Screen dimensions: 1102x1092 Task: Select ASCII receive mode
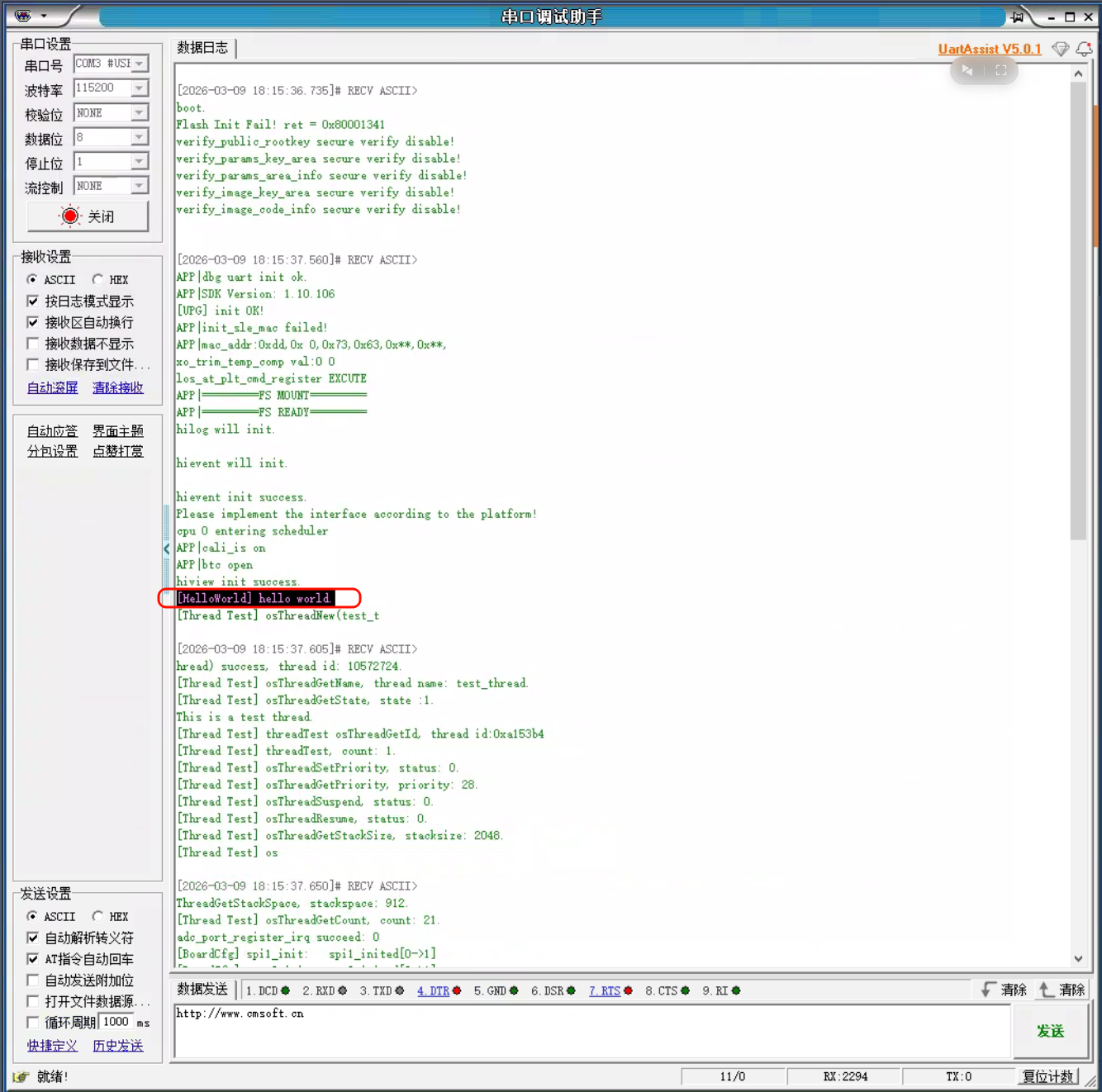click(32, 279)
